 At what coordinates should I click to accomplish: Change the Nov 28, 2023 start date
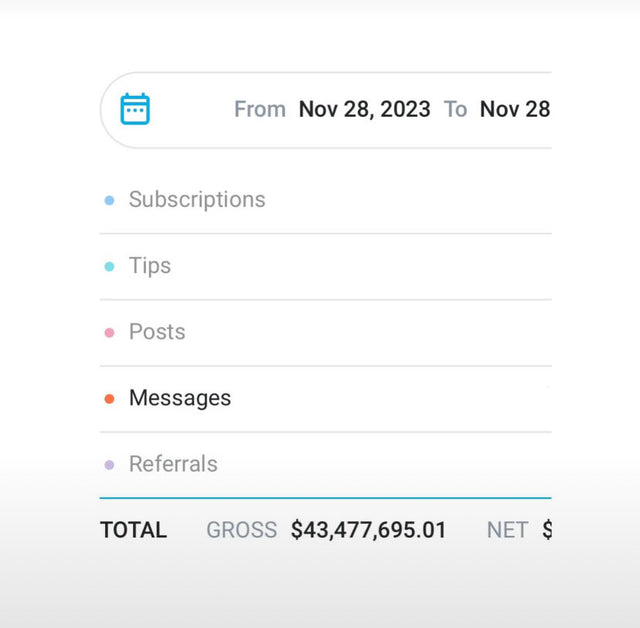(x=364, y=109)
